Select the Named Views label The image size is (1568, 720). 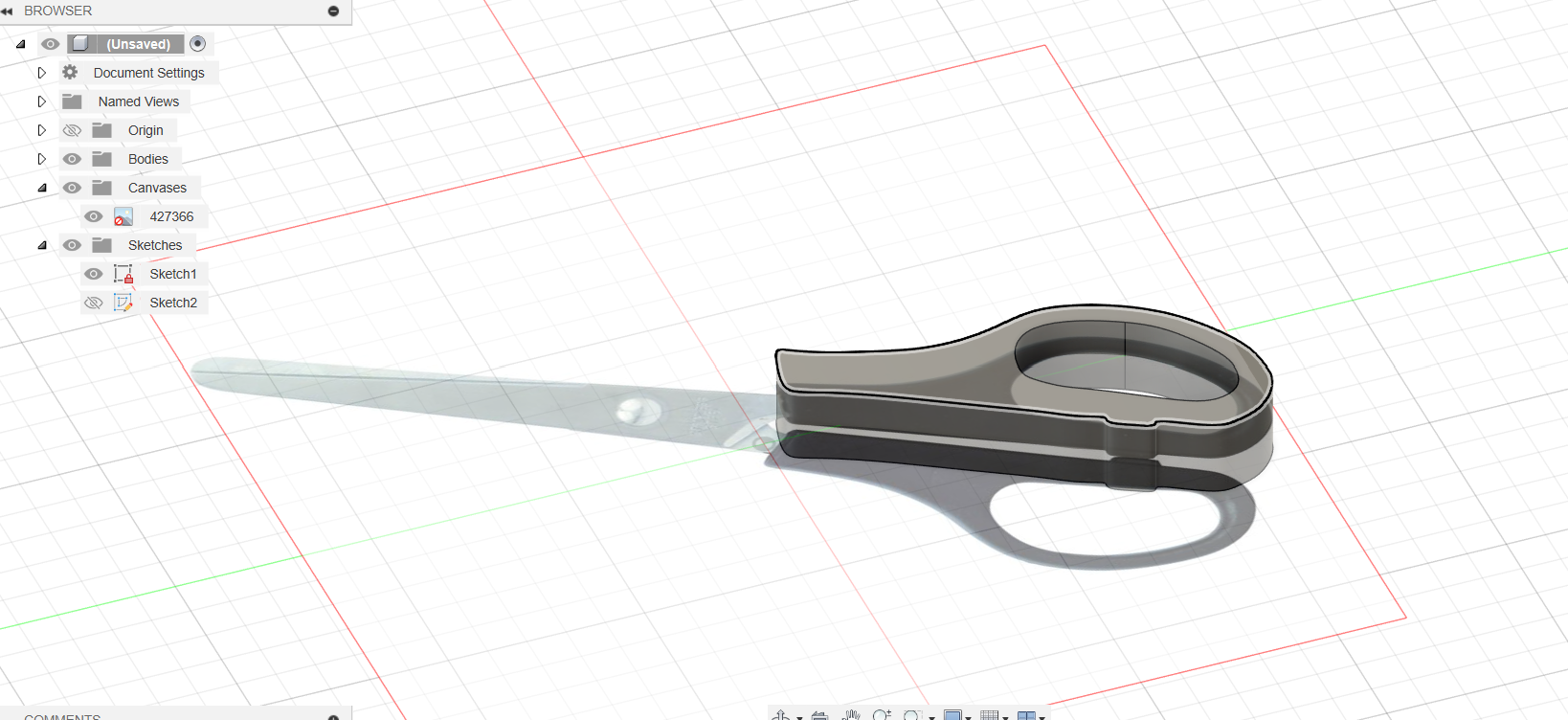139,101
